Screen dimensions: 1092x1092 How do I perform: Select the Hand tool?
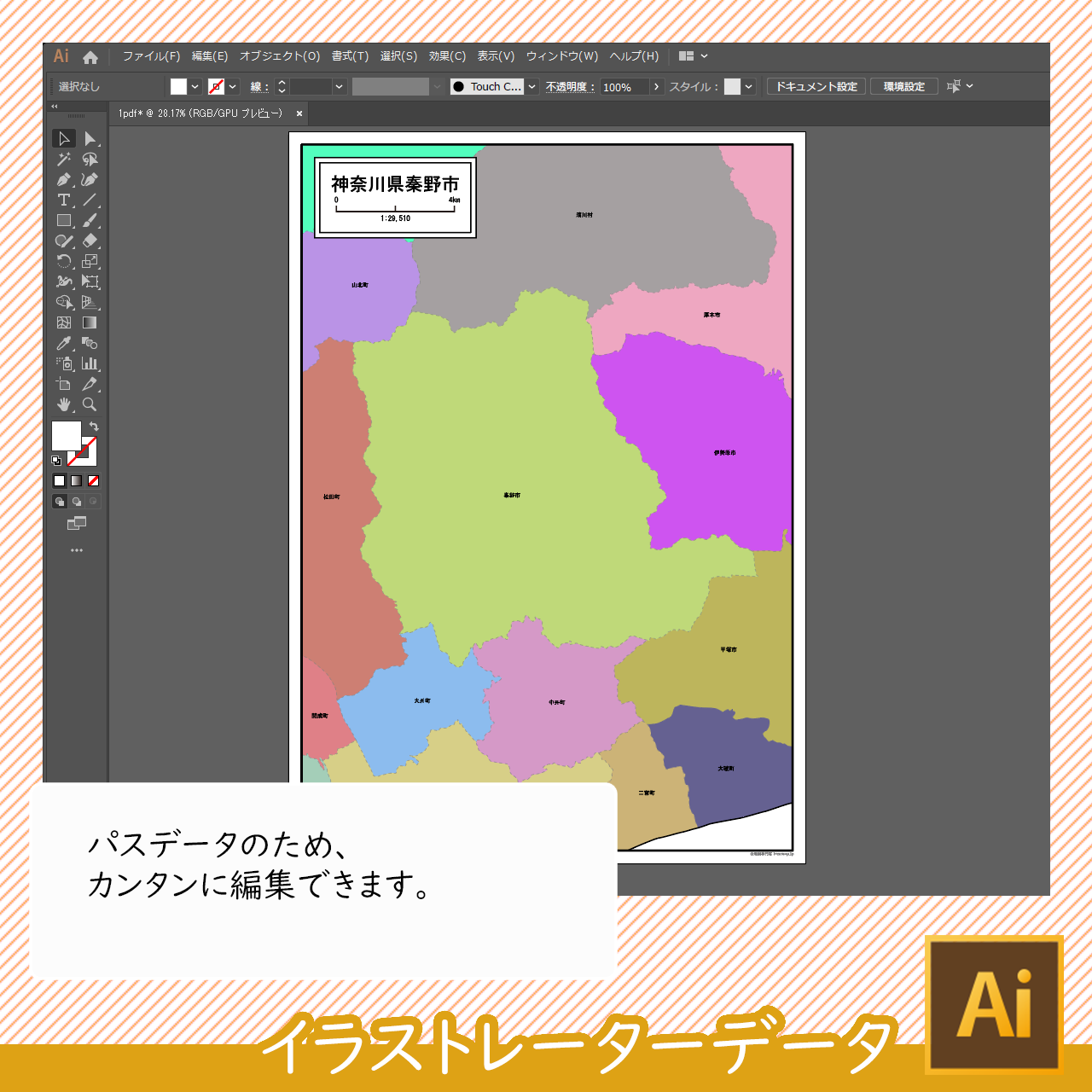pyautogui.click(x=64, y=404)
